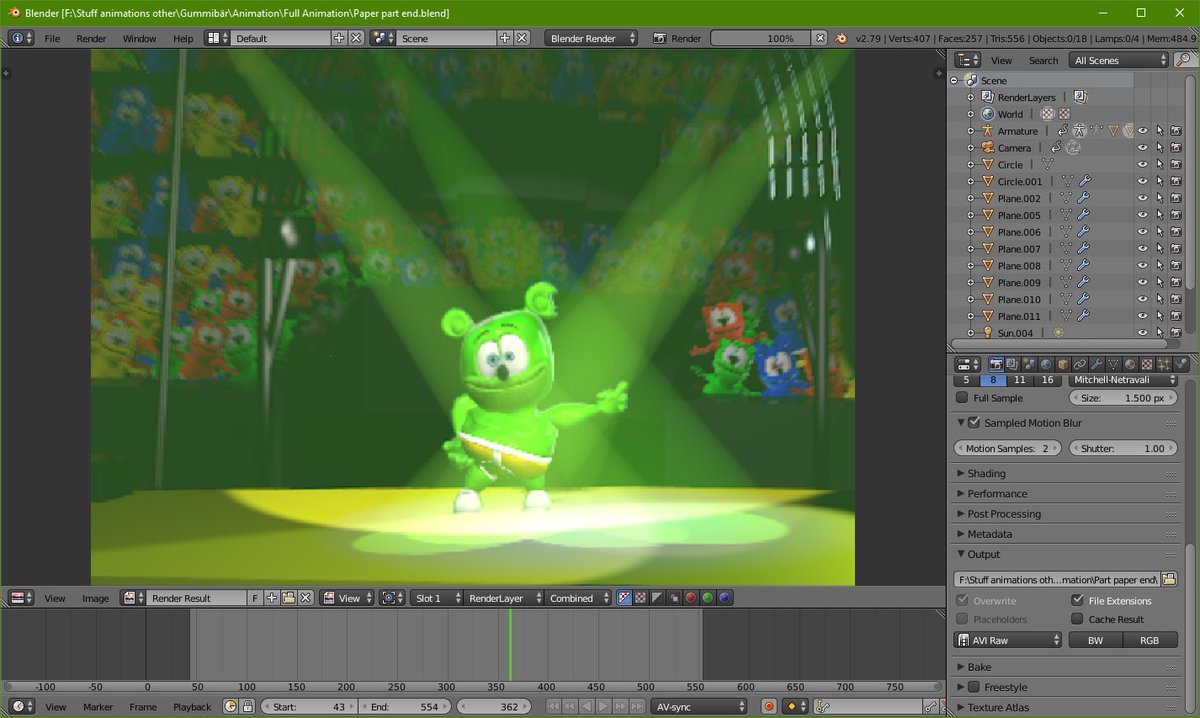Screen dimensions: 1200x718
Task: Open the Scene properties tab icon
Action: coord(1029,365)
